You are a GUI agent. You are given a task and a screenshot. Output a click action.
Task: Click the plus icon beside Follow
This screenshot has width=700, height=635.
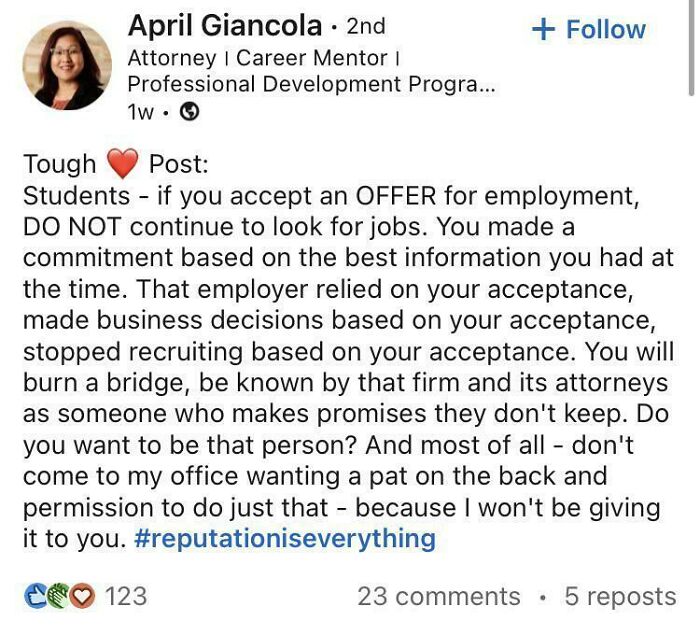coord(543,29)
